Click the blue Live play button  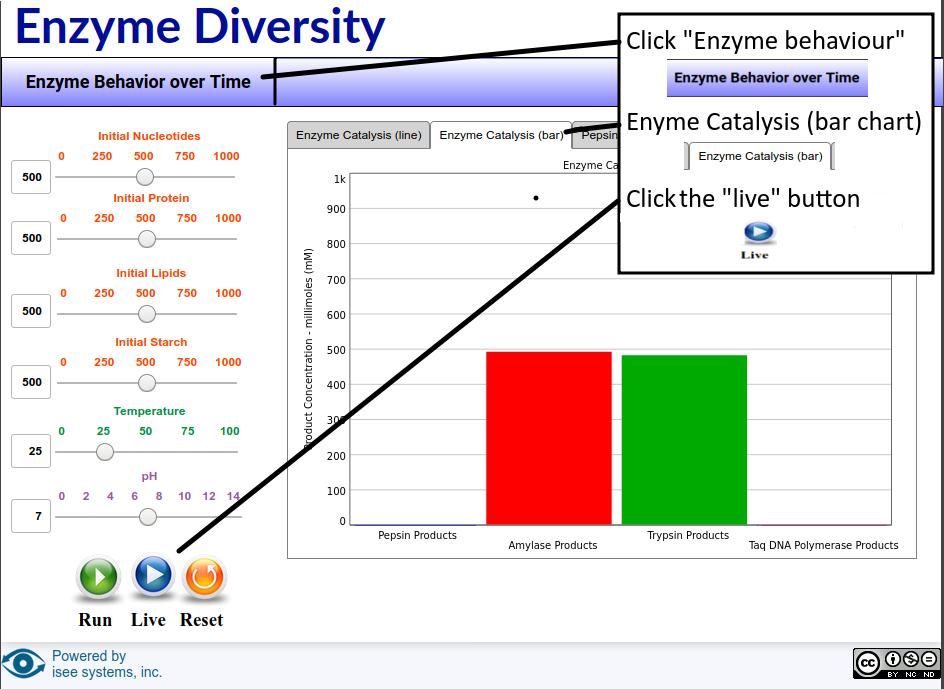[153, 576]
